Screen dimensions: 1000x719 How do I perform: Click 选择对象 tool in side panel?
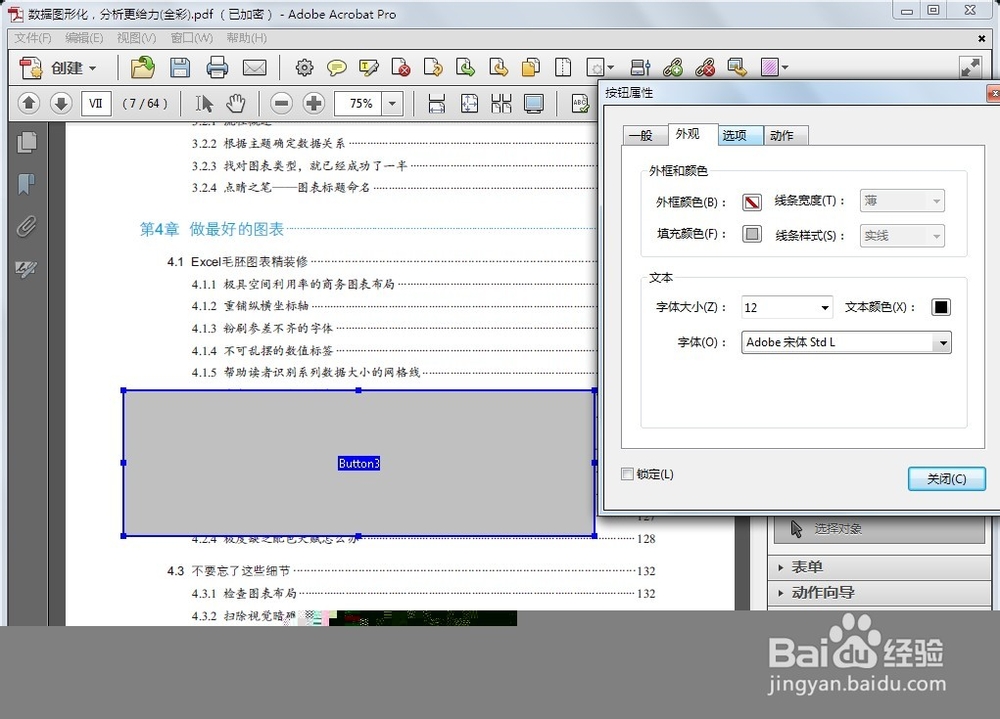[x=879, y=529]
